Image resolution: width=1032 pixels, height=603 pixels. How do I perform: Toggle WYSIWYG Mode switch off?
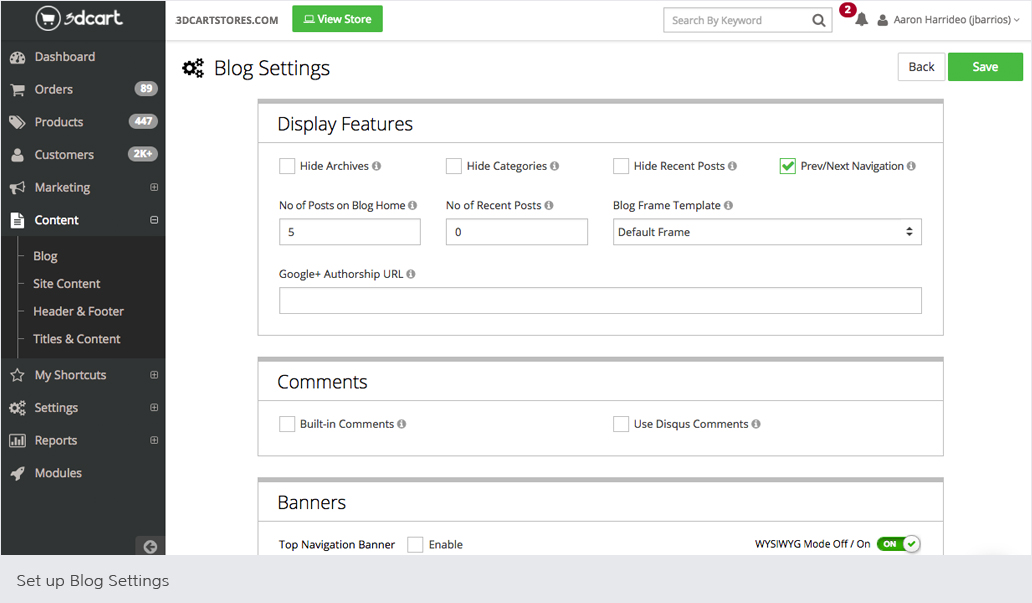click(898, 544)
